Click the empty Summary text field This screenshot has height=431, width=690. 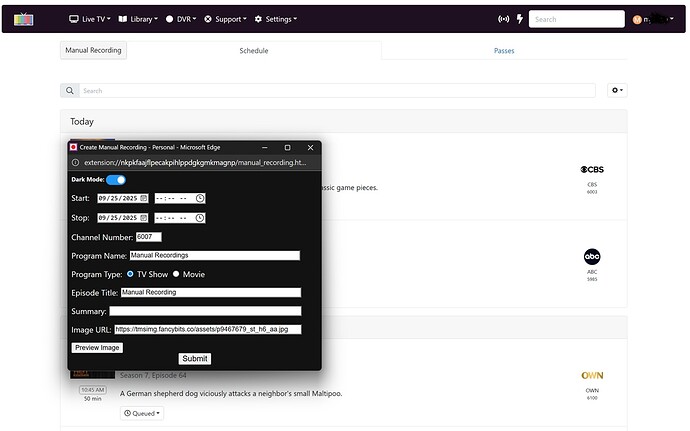click(205, 311)
